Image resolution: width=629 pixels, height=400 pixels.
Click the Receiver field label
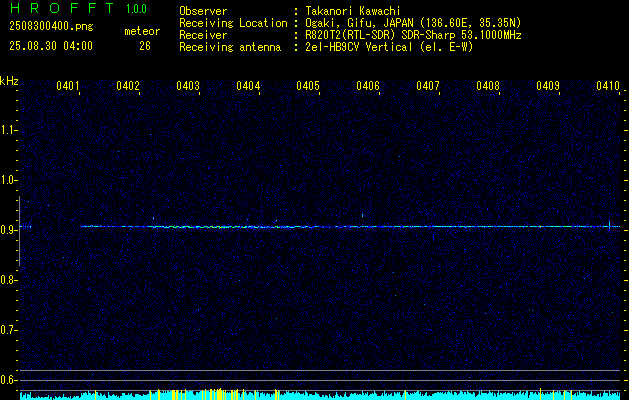(x=203, y=35)
